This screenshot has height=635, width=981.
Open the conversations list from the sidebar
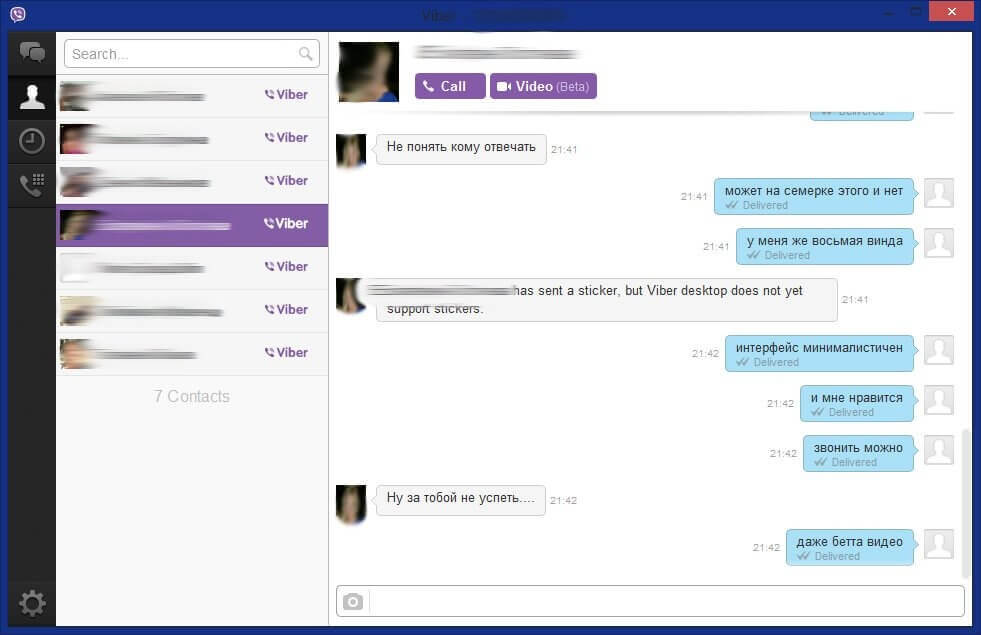tap(32, 53)
